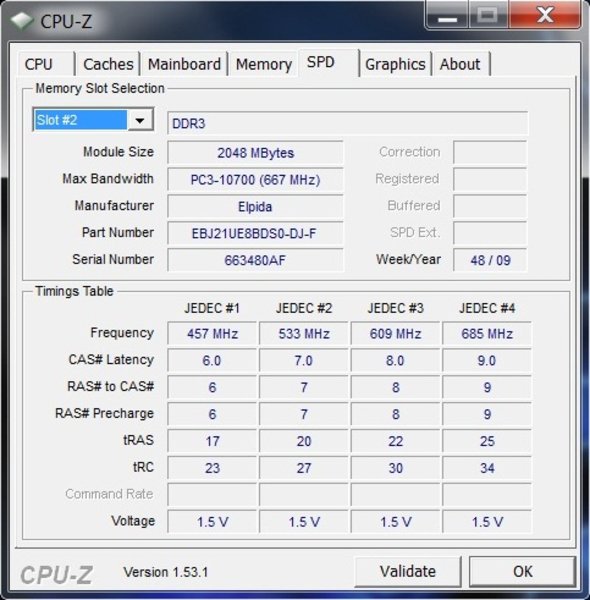The image size is (590, 600).
Task: Click the Validate button
Action: coord(408,572)
